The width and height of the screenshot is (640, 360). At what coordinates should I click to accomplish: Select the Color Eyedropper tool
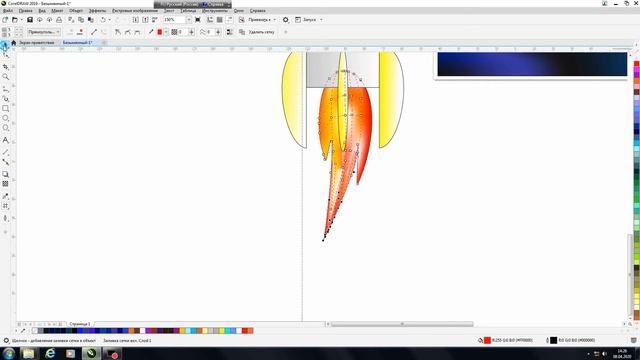pyautogui.click(x=5, y=196)
